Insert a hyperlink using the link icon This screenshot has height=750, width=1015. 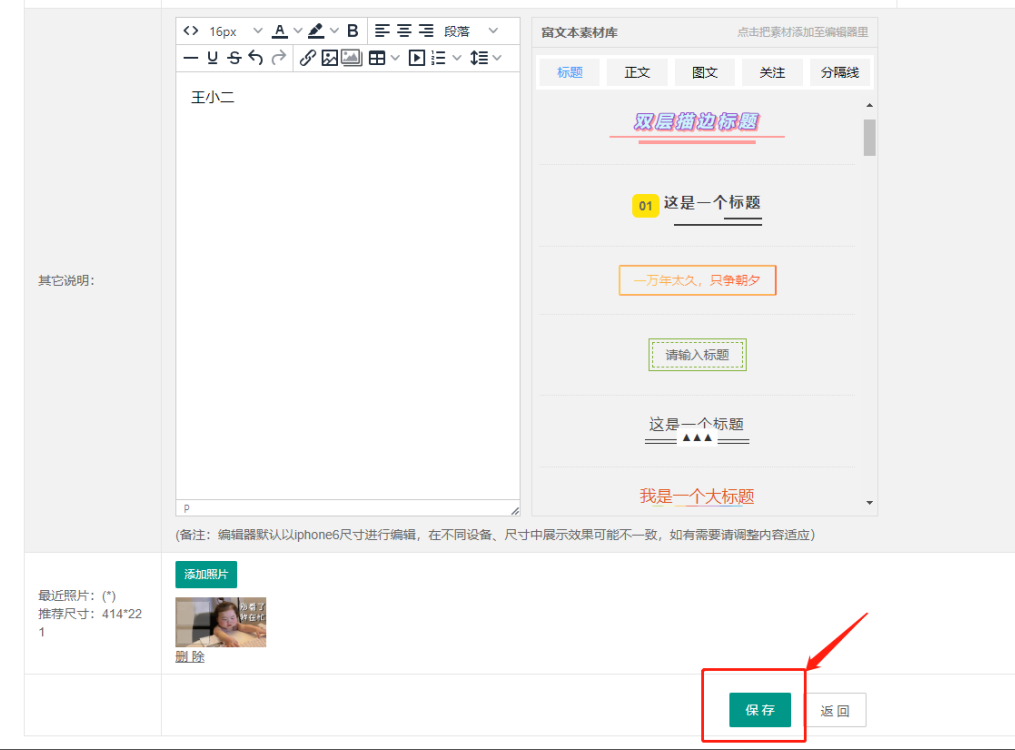point(308,58)
